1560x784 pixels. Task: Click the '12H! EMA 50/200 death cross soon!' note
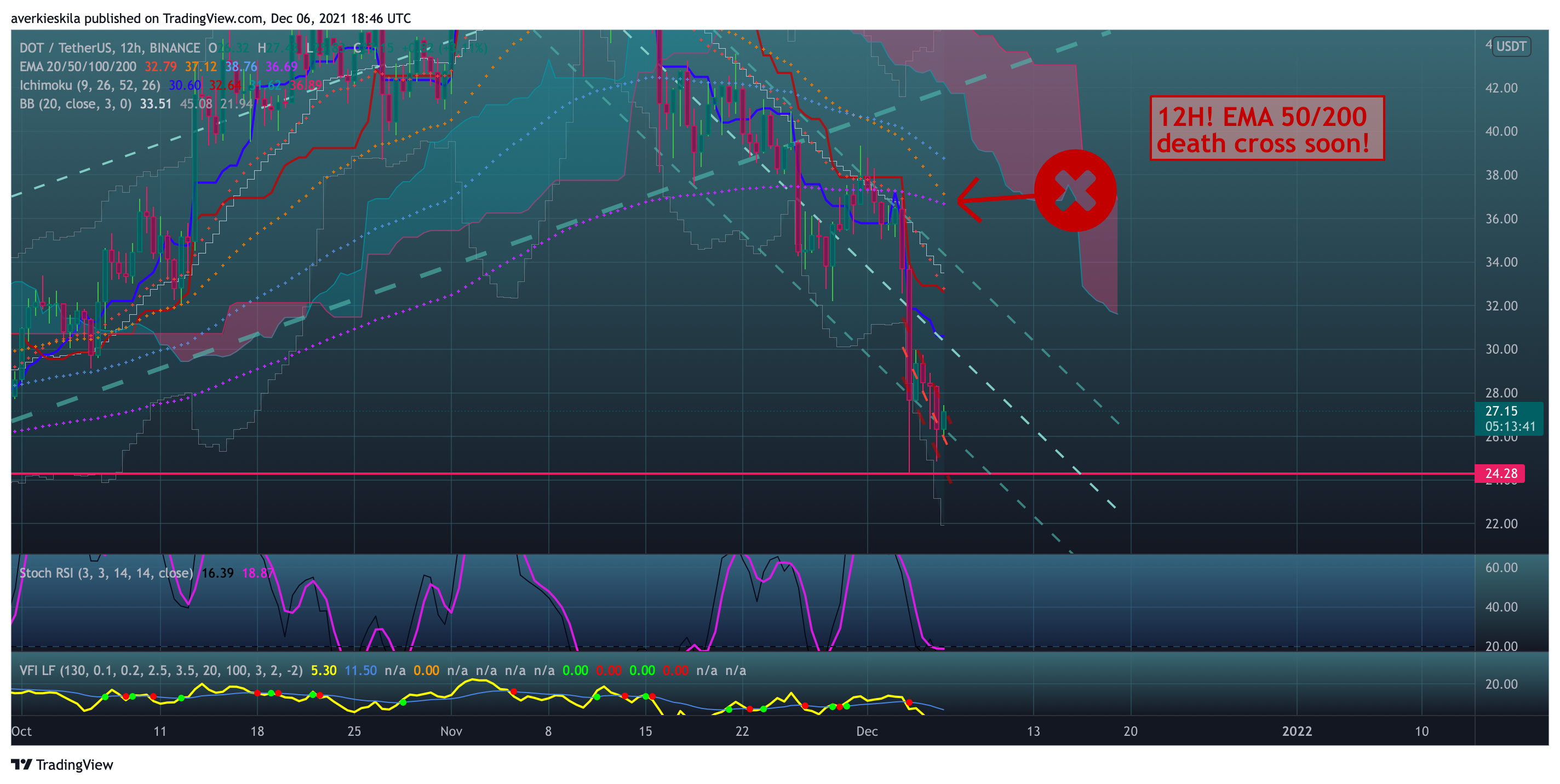click(x=1267, y=128)
